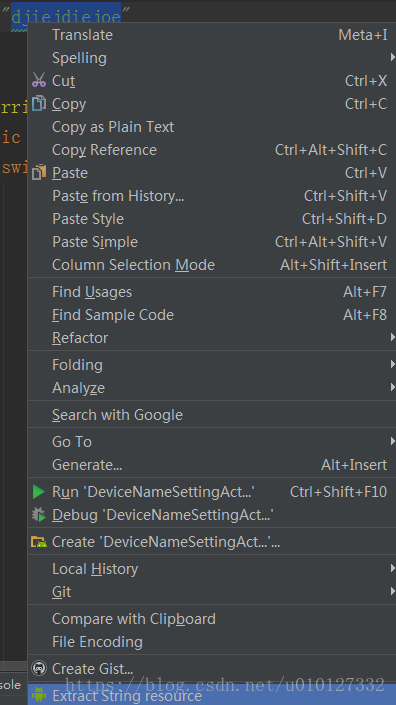Image resolution: width=396 pixels, height=705 pixels.
Task: Open Paste from History
Action: click(x=212, y=196)
